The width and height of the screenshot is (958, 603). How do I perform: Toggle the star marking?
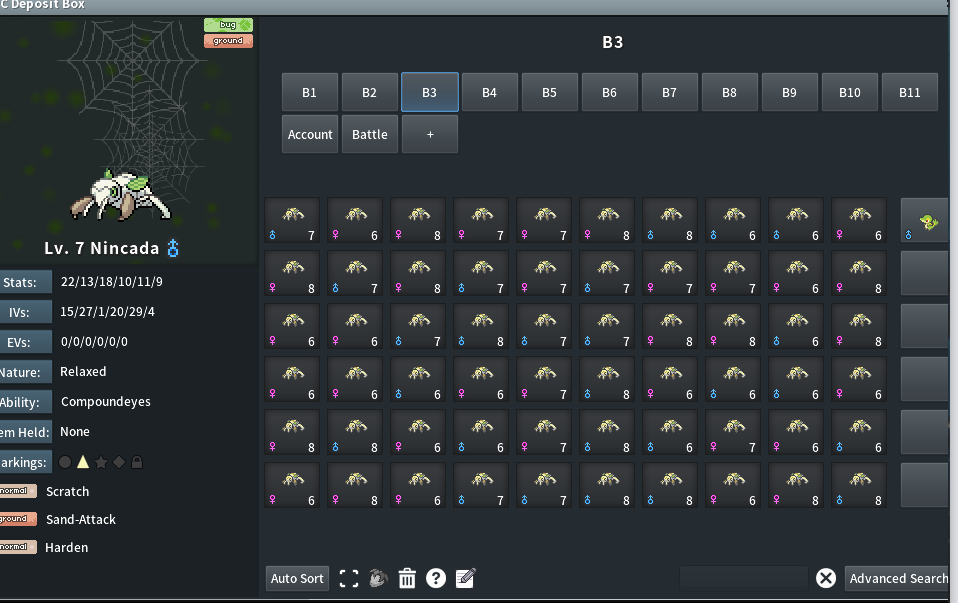[x=101, y=462]
